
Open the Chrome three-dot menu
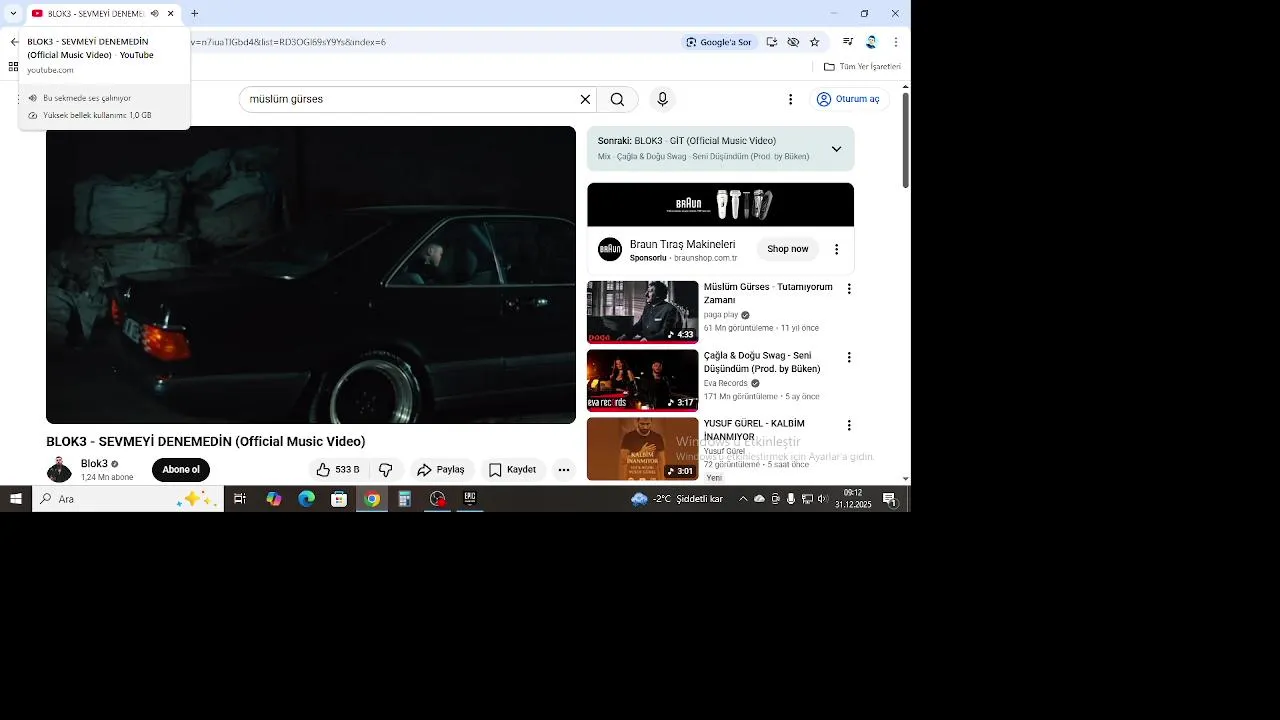click(x=895, y=42)
